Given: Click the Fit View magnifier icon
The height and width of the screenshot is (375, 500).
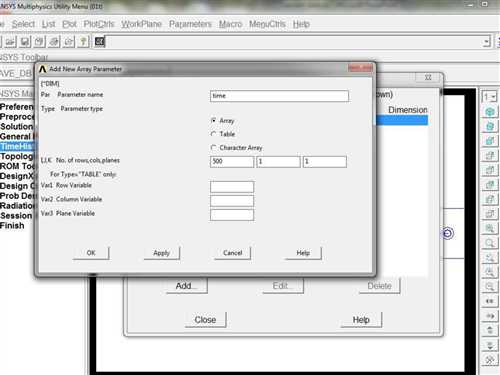Looking at the screenshot, I should pos(490,228).
